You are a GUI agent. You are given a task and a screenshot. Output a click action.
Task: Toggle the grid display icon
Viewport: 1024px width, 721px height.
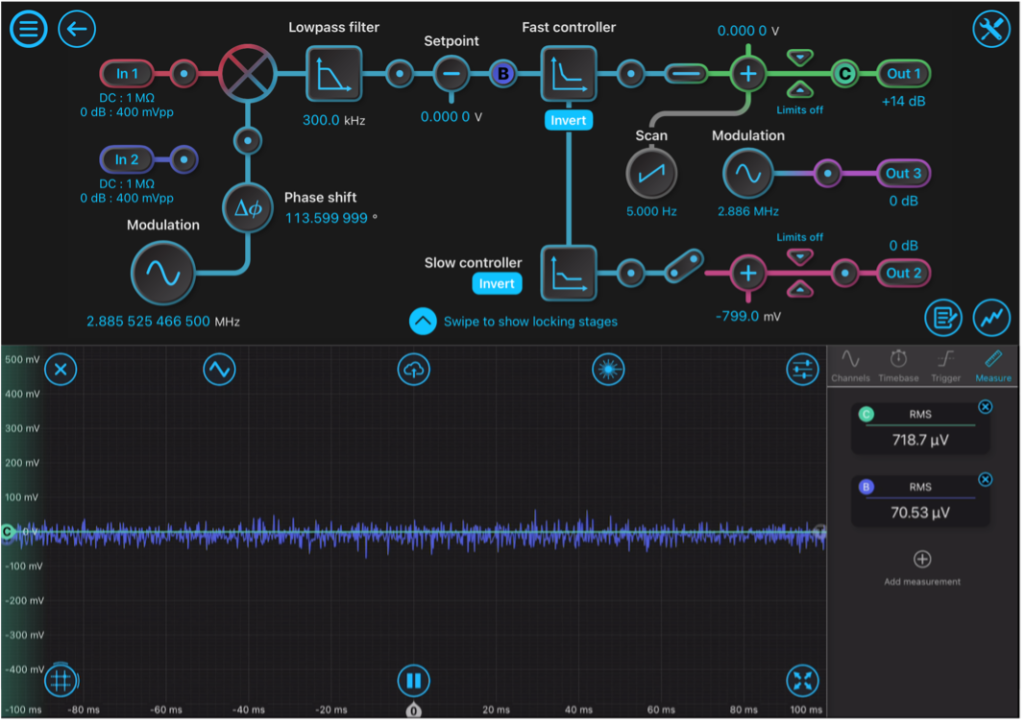coord(61,680)
